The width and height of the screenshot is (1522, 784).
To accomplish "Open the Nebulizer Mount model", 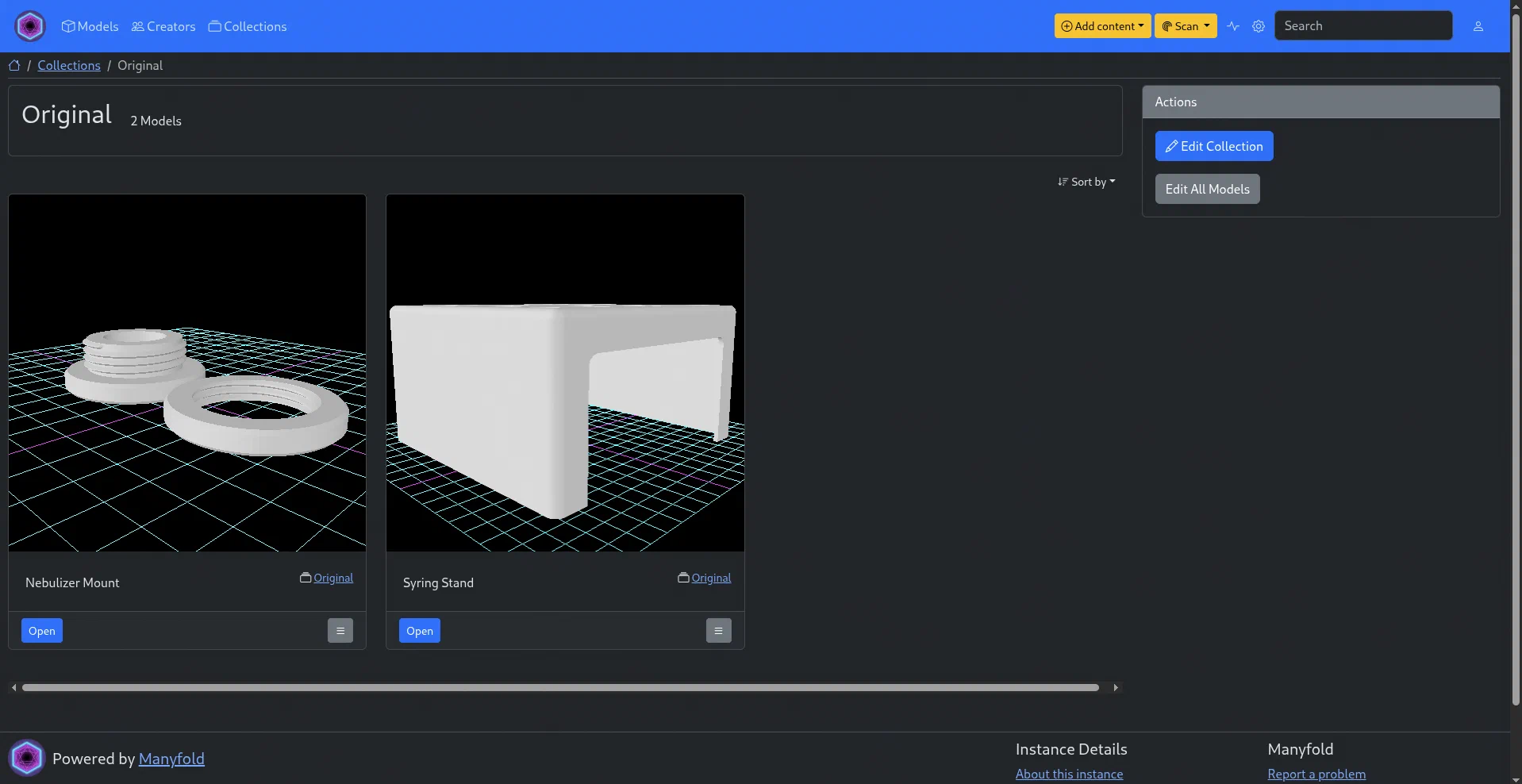I will (x=42, y=631).
